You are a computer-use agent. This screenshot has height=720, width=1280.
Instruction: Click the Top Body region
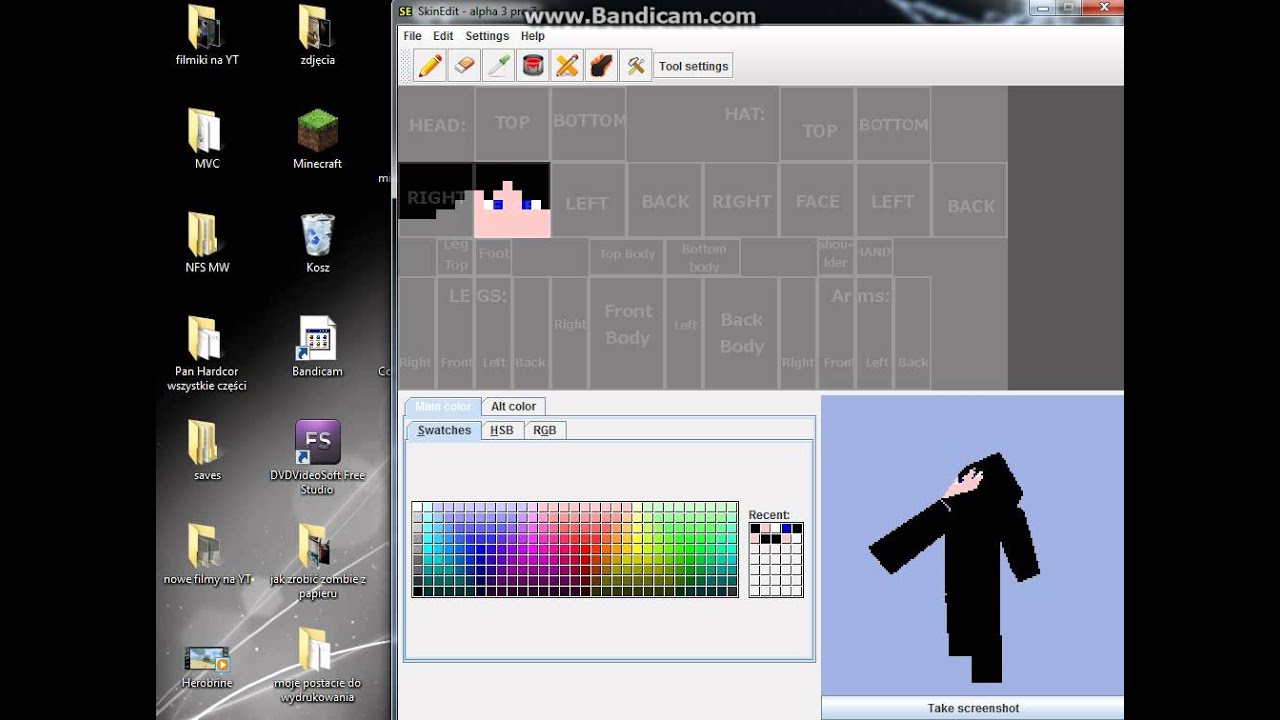point(627,257)
